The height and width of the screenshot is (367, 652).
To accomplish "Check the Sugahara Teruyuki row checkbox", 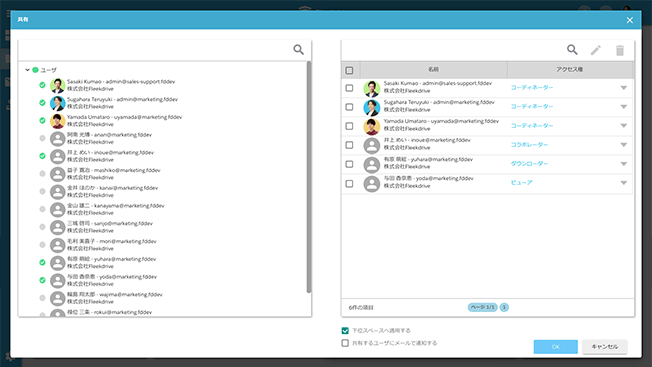I will tap(349, 107).
